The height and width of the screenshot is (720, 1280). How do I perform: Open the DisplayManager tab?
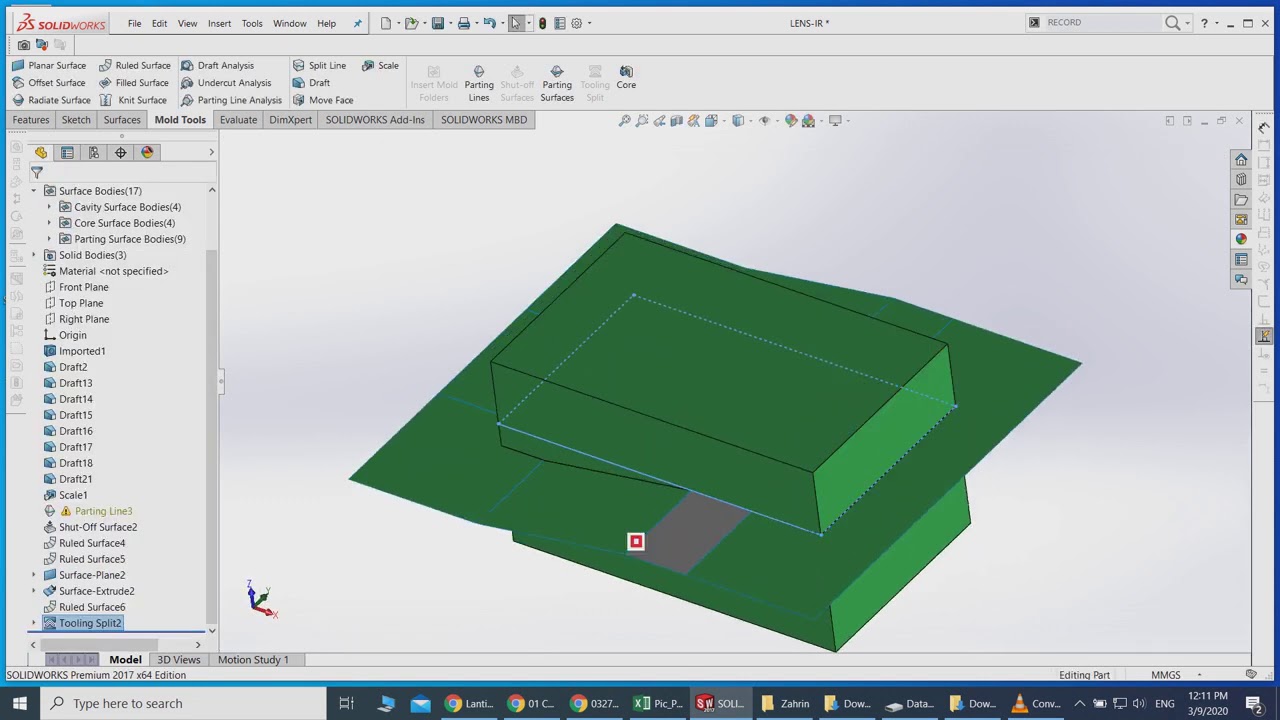147,153
